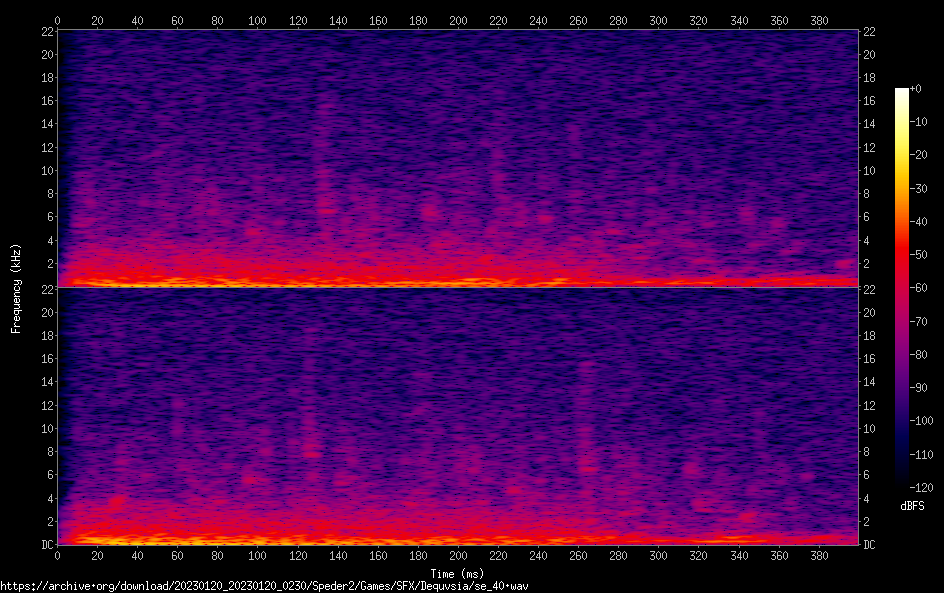Screen dimensions: 944x593
Task: Click the dark blue bottom of the color bar
Action: click(x=902, y=480)
